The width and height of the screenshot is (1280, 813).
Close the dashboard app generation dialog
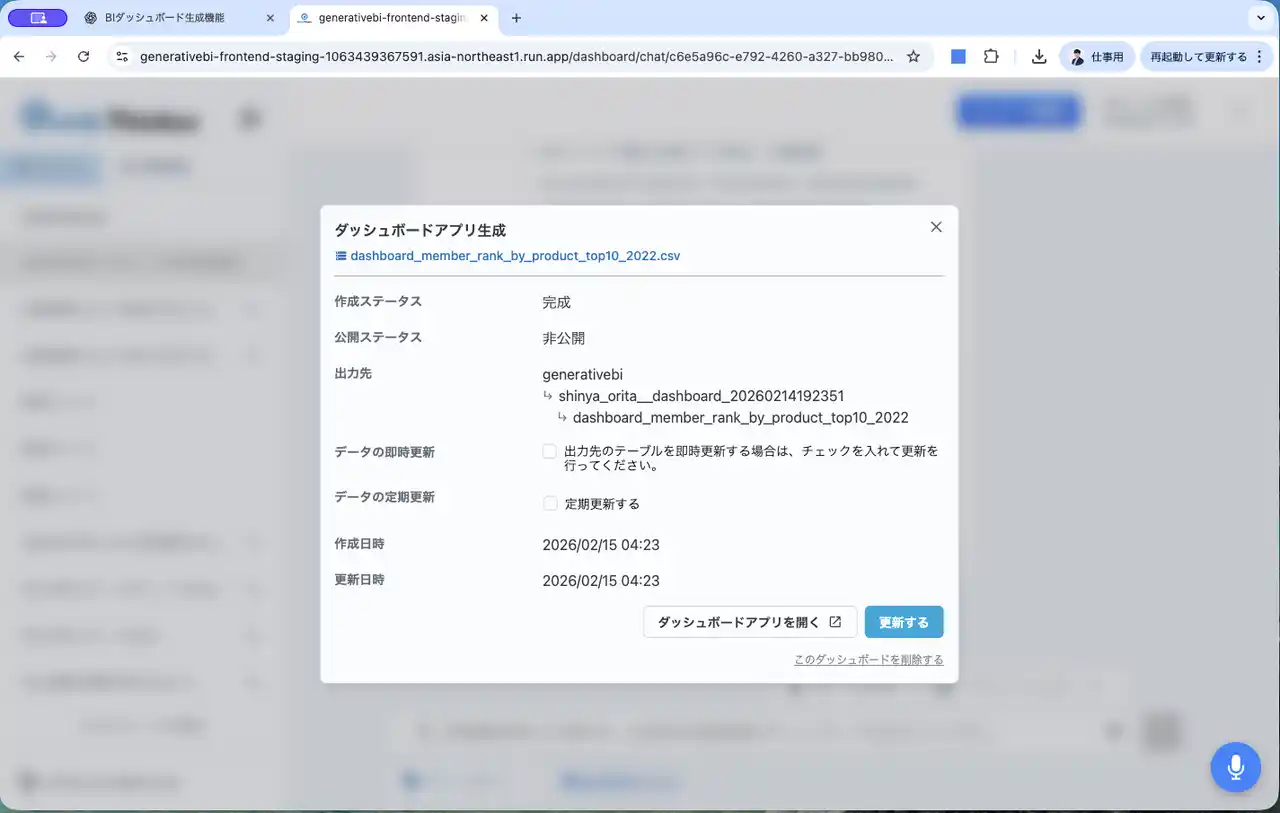tap(936, 227)
